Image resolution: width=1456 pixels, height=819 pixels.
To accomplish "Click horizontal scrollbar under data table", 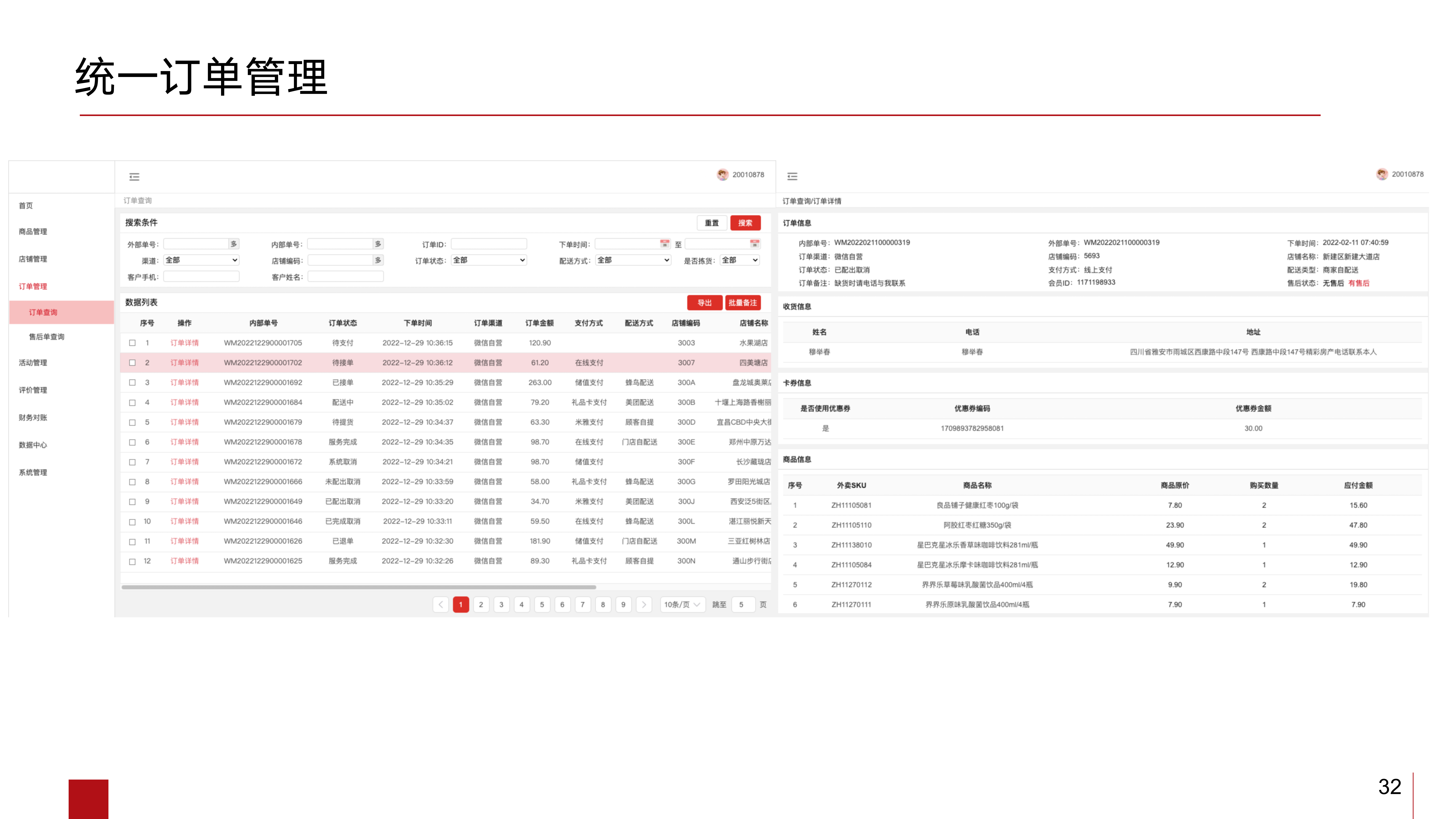I will coord(359,587).
